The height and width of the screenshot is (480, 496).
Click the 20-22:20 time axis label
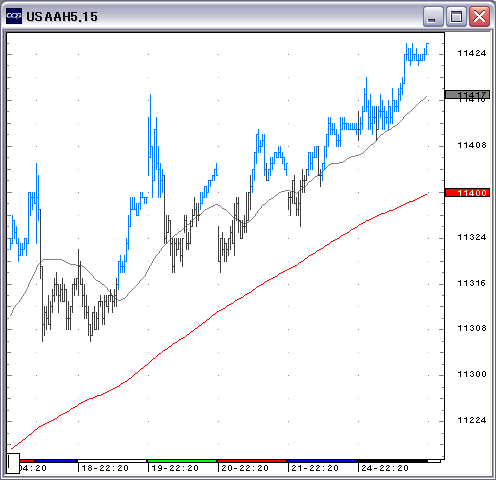(x=245, y=468)
